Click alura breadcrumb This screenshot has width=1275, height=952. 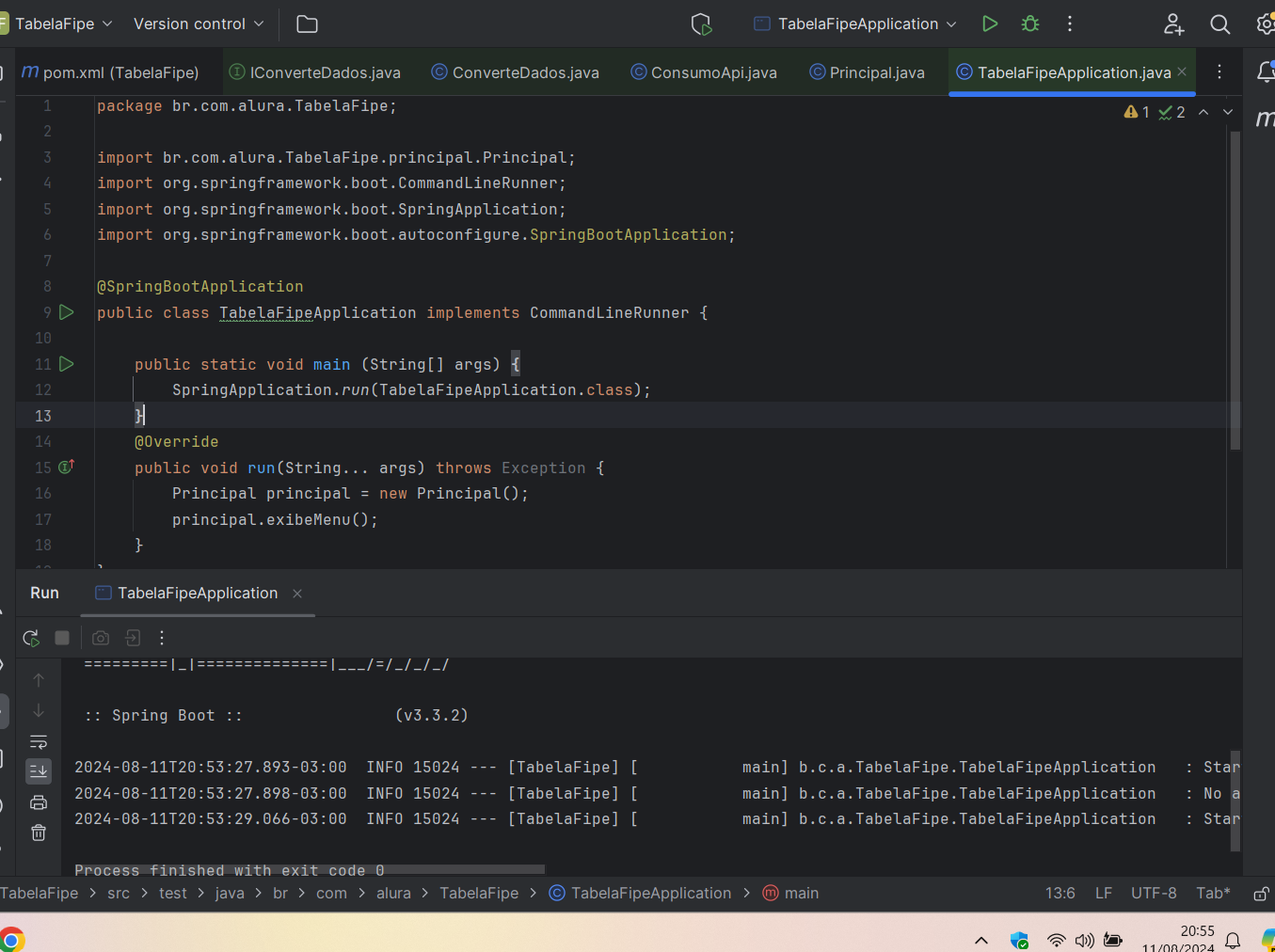393,894
